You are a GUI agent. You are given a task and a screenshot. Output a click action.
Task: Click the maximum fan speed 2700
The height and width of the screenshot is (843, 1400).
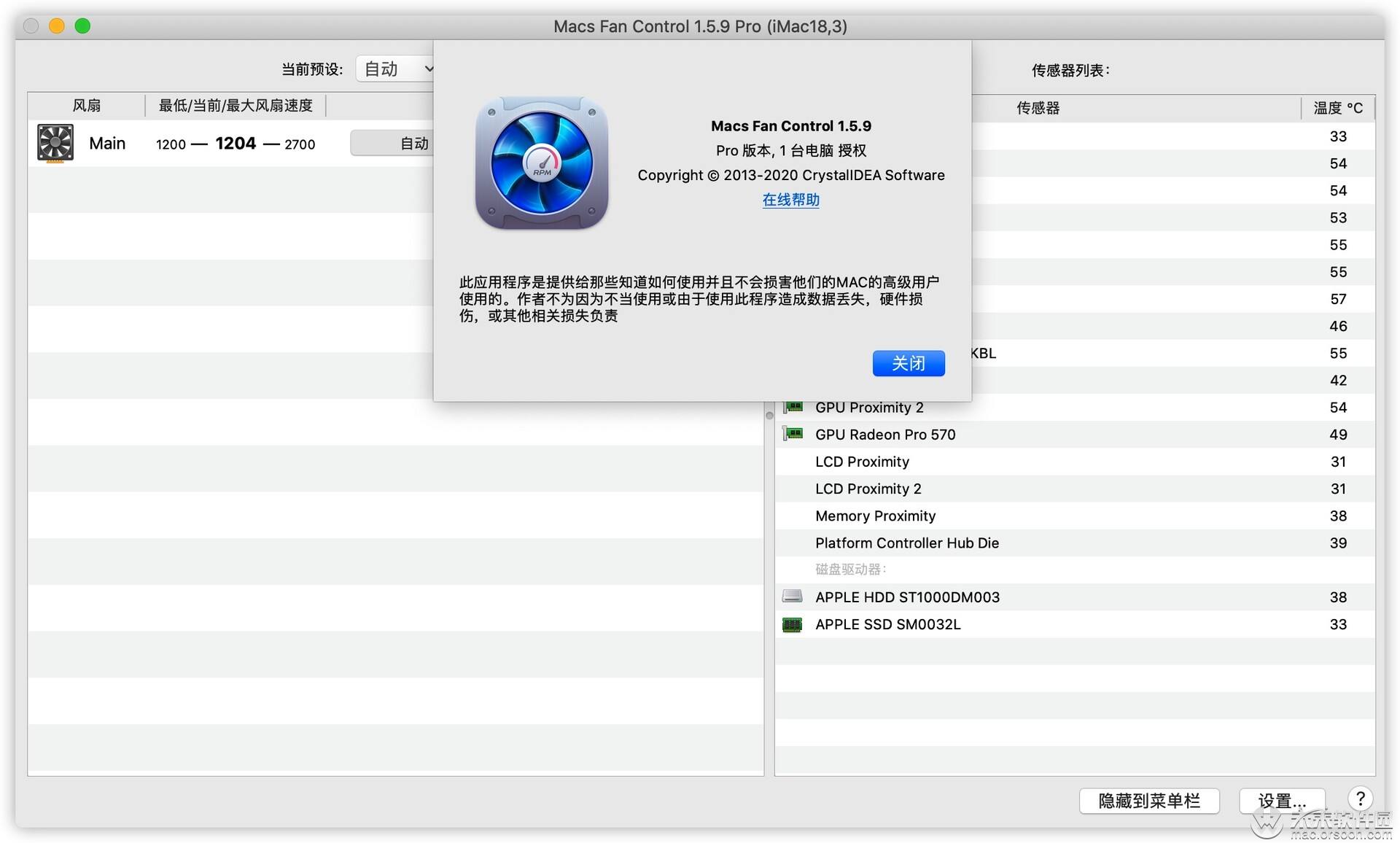tap(300, 144)
